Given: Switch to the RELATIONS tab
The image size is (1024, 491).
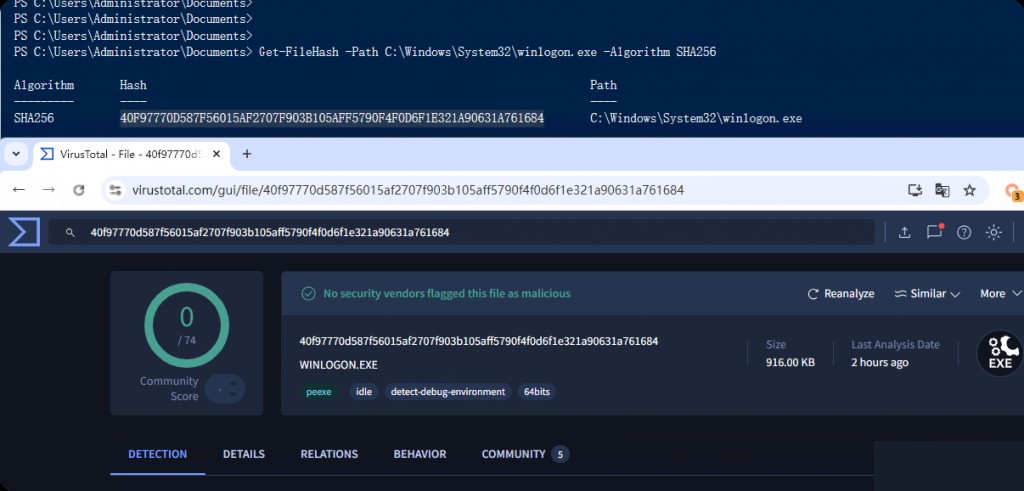Looking at the screenshot, I should (329, 454).
